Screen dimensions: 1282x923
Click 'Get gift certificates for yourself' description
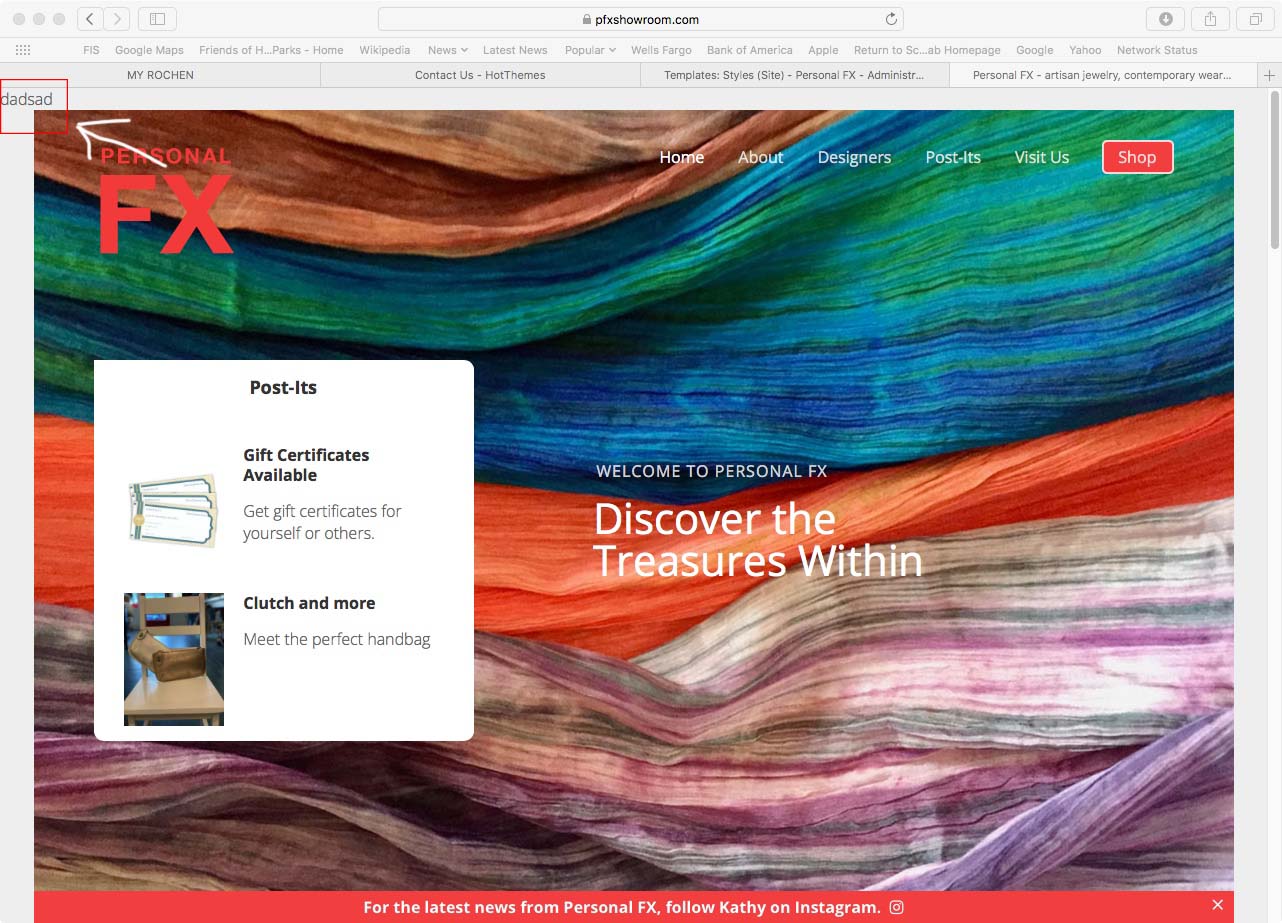click(322, 522)
